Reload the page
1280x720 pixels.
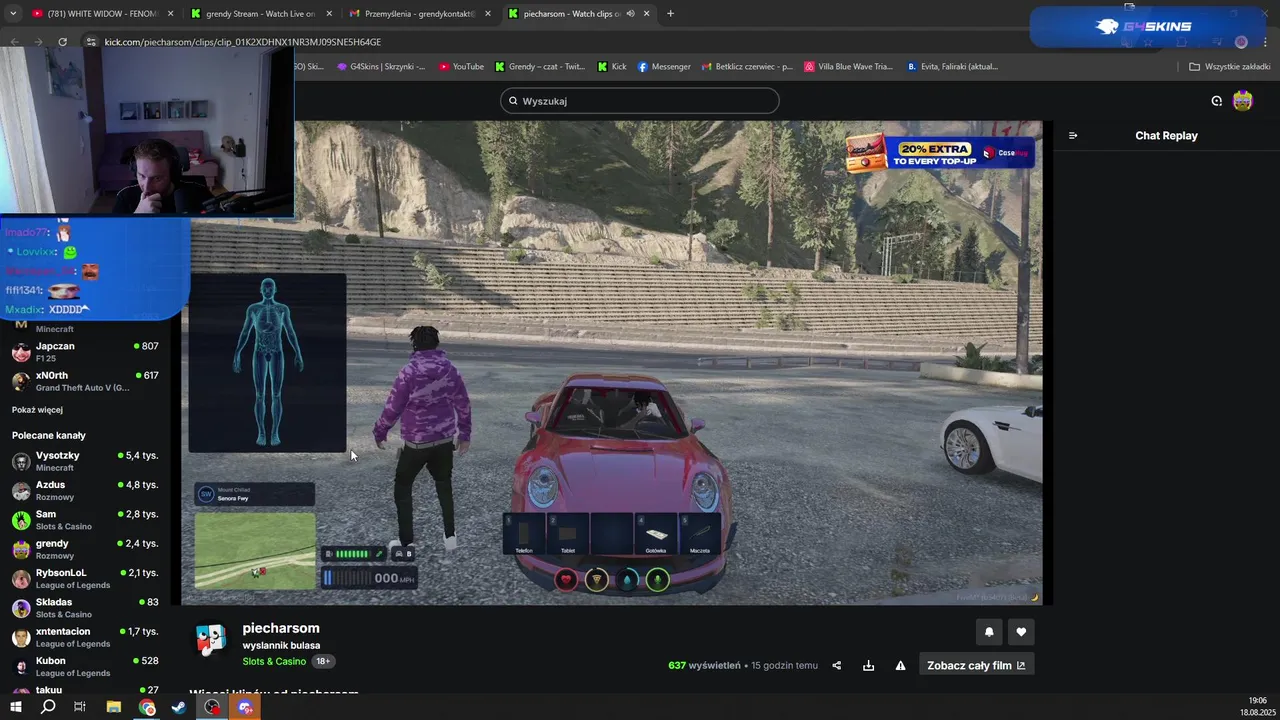coord(62,42)
